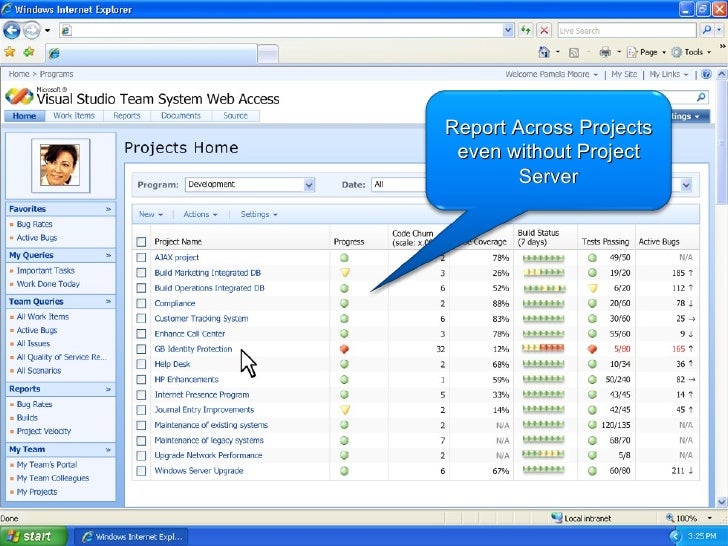Click AJAX project green progress indicator
The height and width of the screenshot is (546, 728).
344,258
